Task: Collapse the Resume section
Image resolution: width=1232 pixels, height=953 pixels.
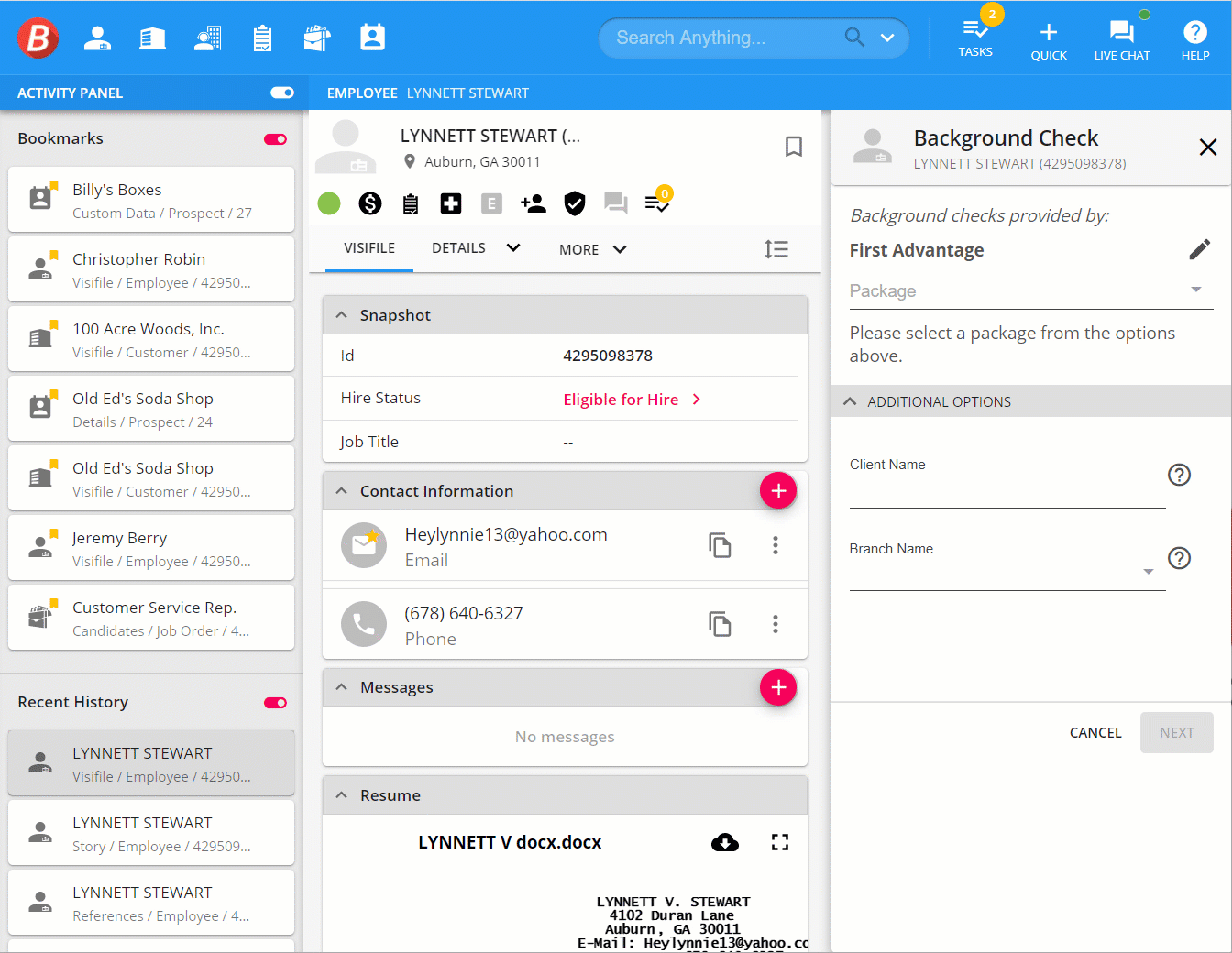Action: 342,795
